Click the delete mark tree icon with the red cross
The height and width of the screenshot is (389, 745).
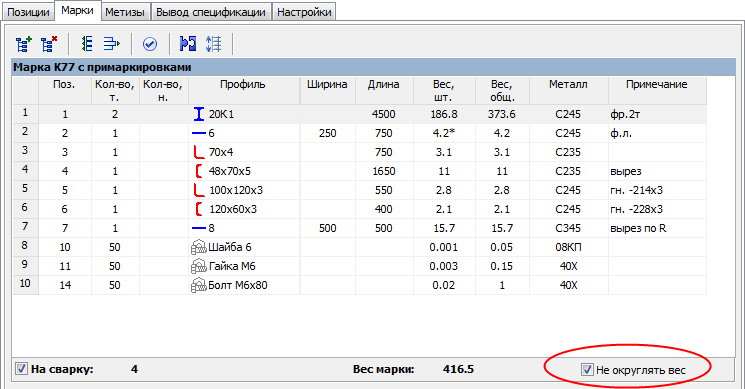coord(48,44)
